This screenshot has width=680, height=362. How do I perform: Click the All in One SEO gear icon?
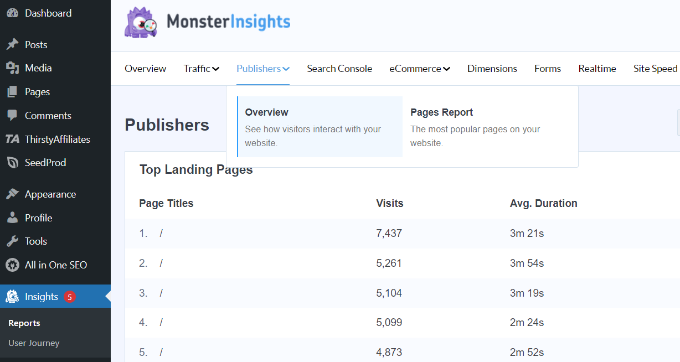12,265
